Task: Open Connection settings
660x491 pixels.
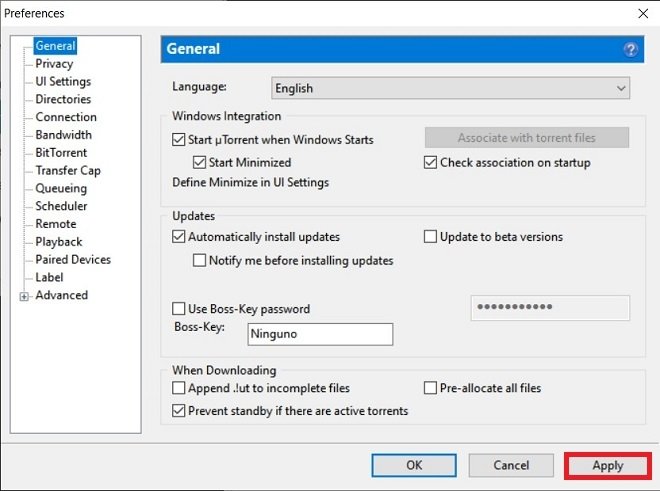Action: click(66, 117)
